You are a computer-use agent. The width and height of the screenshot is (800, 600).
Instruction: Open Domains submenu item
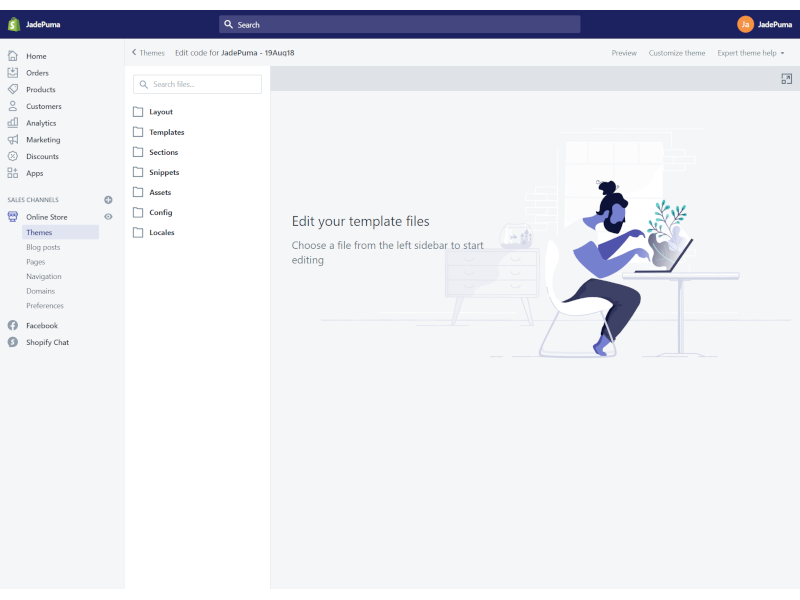tap(40, 291)
